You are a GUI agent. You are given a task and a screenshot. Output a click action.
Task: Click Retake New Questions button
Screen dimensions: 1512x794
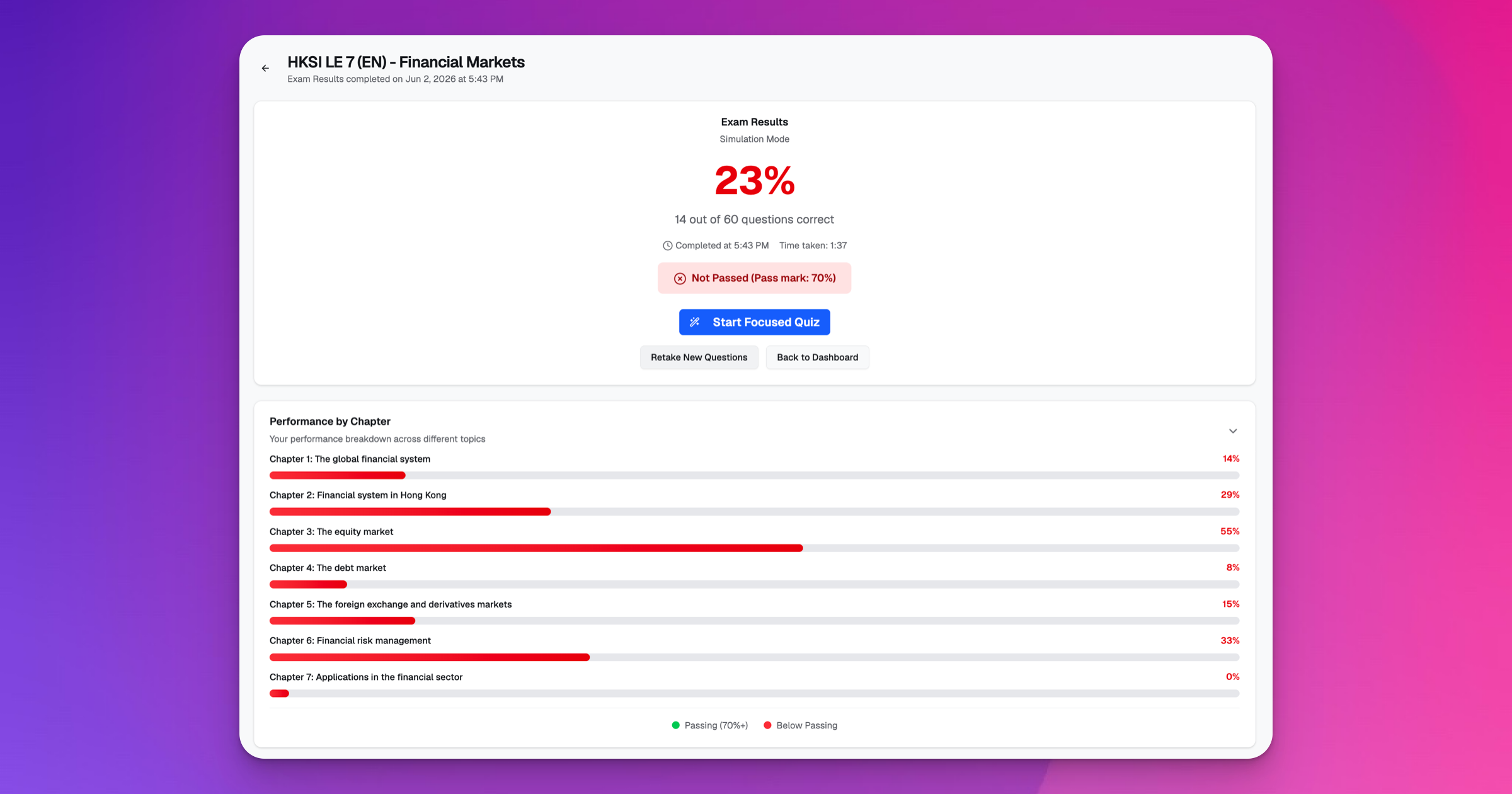click(x=699, y=357)
